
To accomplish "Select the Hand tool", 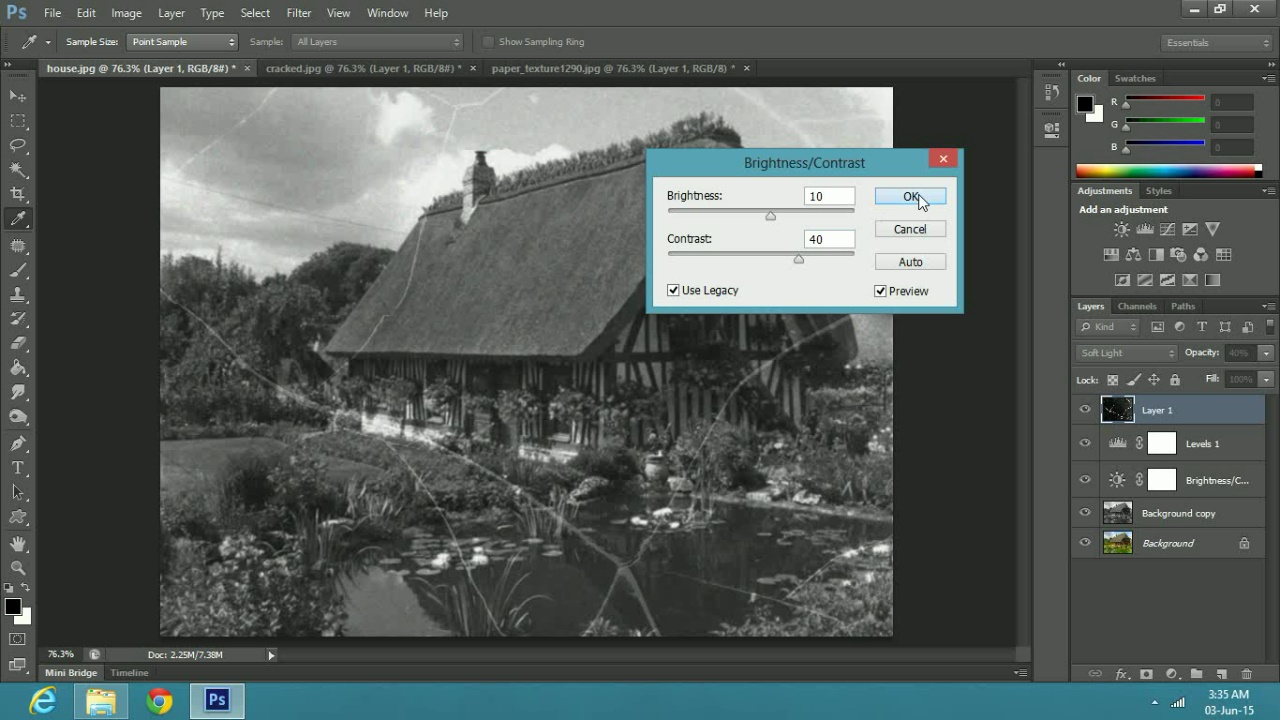I will tap(18, 543).
